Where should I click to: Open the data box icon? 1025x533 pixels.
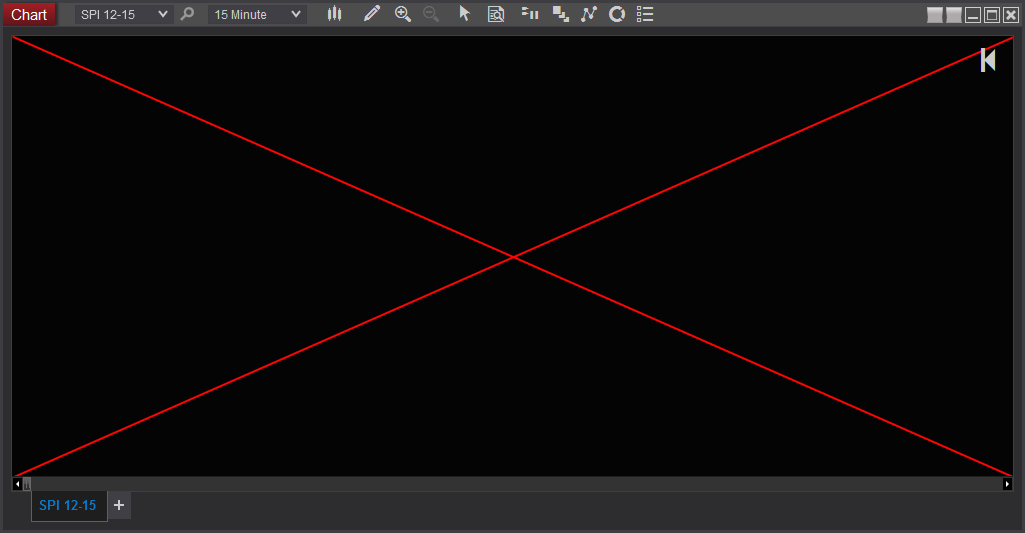click(x=496, y=14)
